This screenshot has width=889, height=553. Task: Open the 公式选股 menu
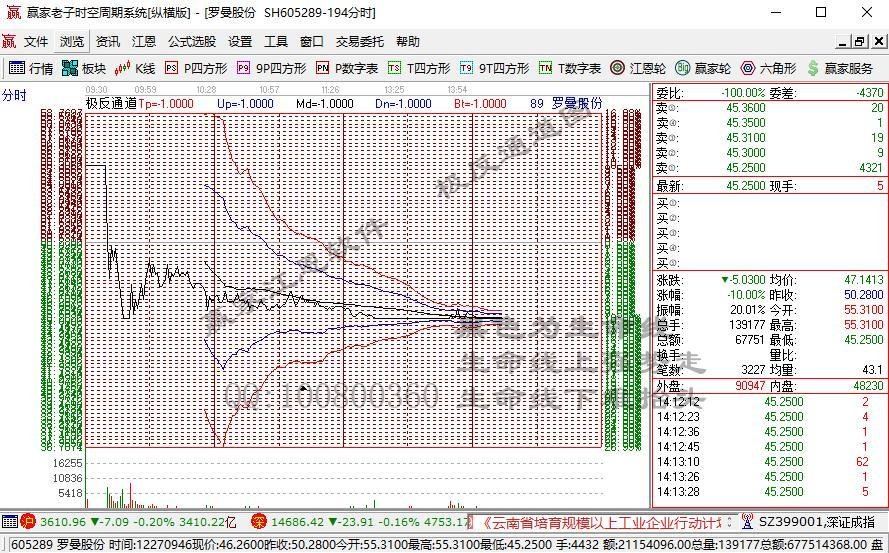pyautogui.click(x=192, y=41)
